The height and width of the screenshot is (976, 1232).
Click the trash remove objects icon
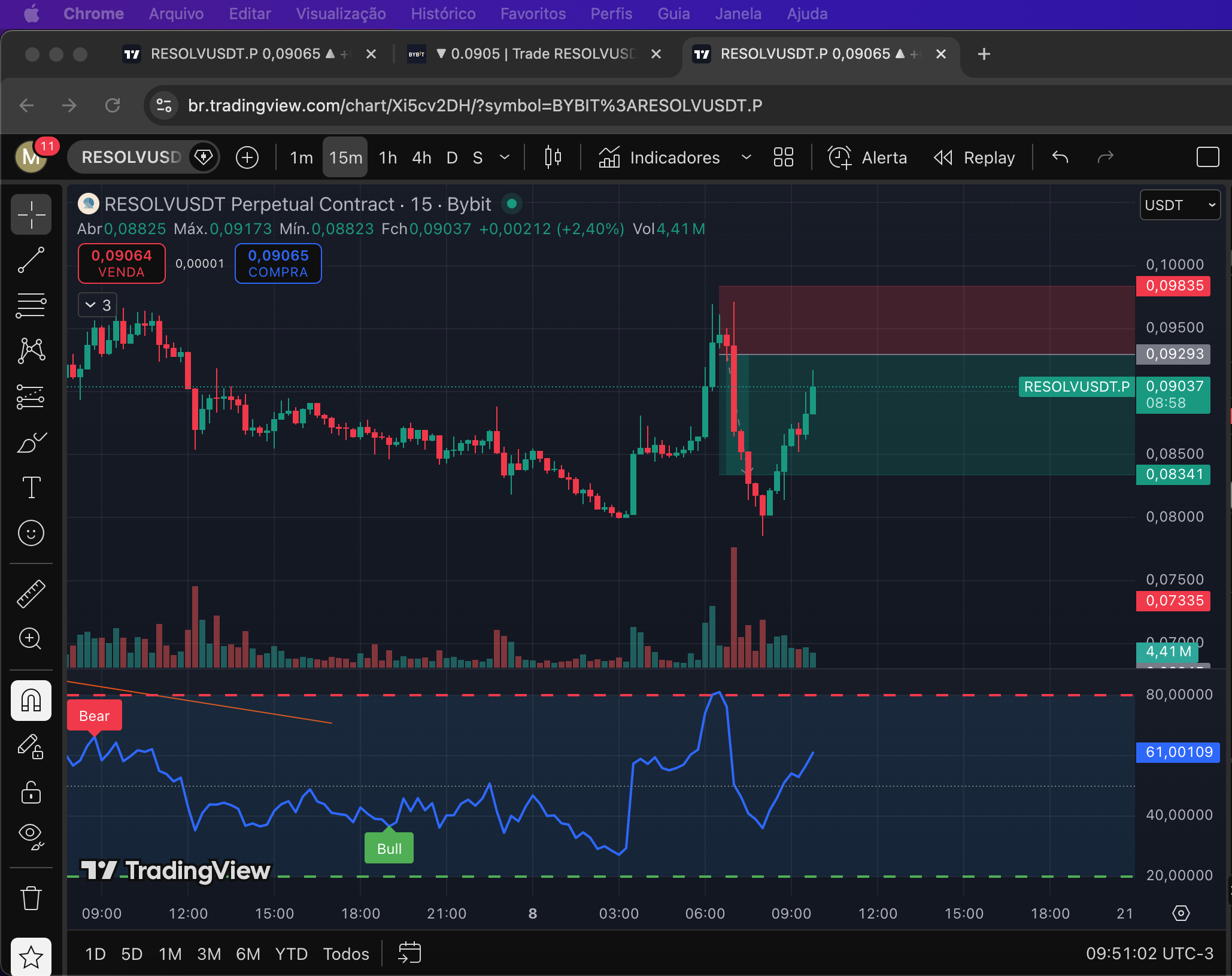(31, 898)
